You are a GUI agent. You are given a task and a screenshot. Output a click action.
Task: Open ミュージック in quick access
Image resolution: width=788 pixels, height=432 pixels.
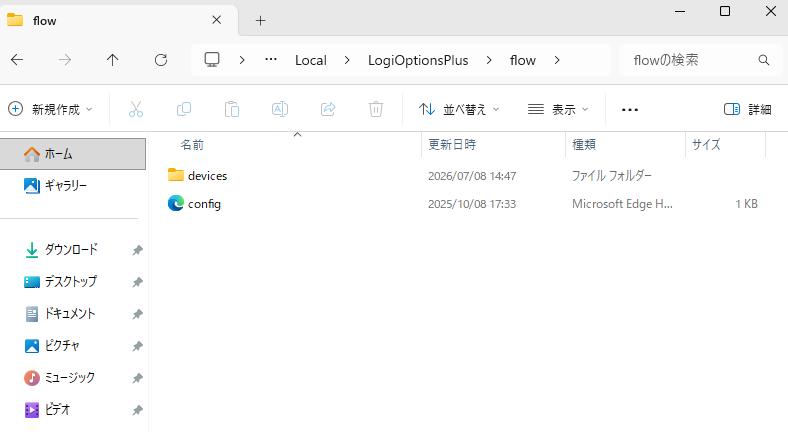pyautogui.click(x=59, y=378)
